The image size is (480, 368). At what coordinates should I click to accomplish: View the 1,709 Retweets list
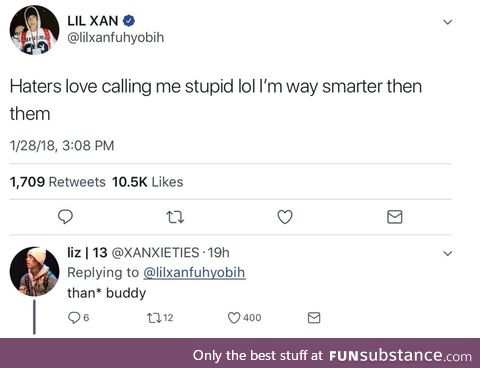[57, 182]
